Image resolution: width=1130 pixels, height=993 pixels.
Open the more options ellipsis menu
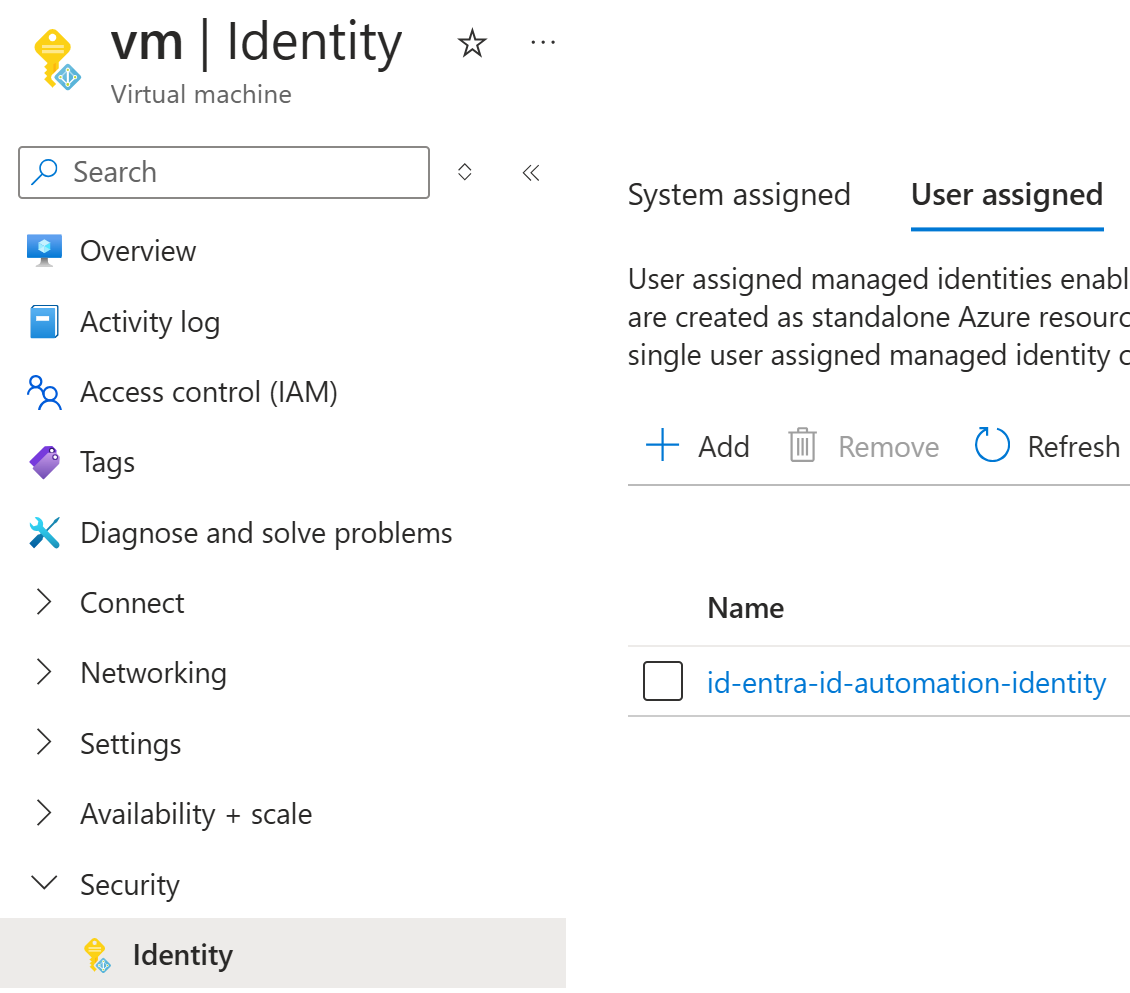click(543, 43)
